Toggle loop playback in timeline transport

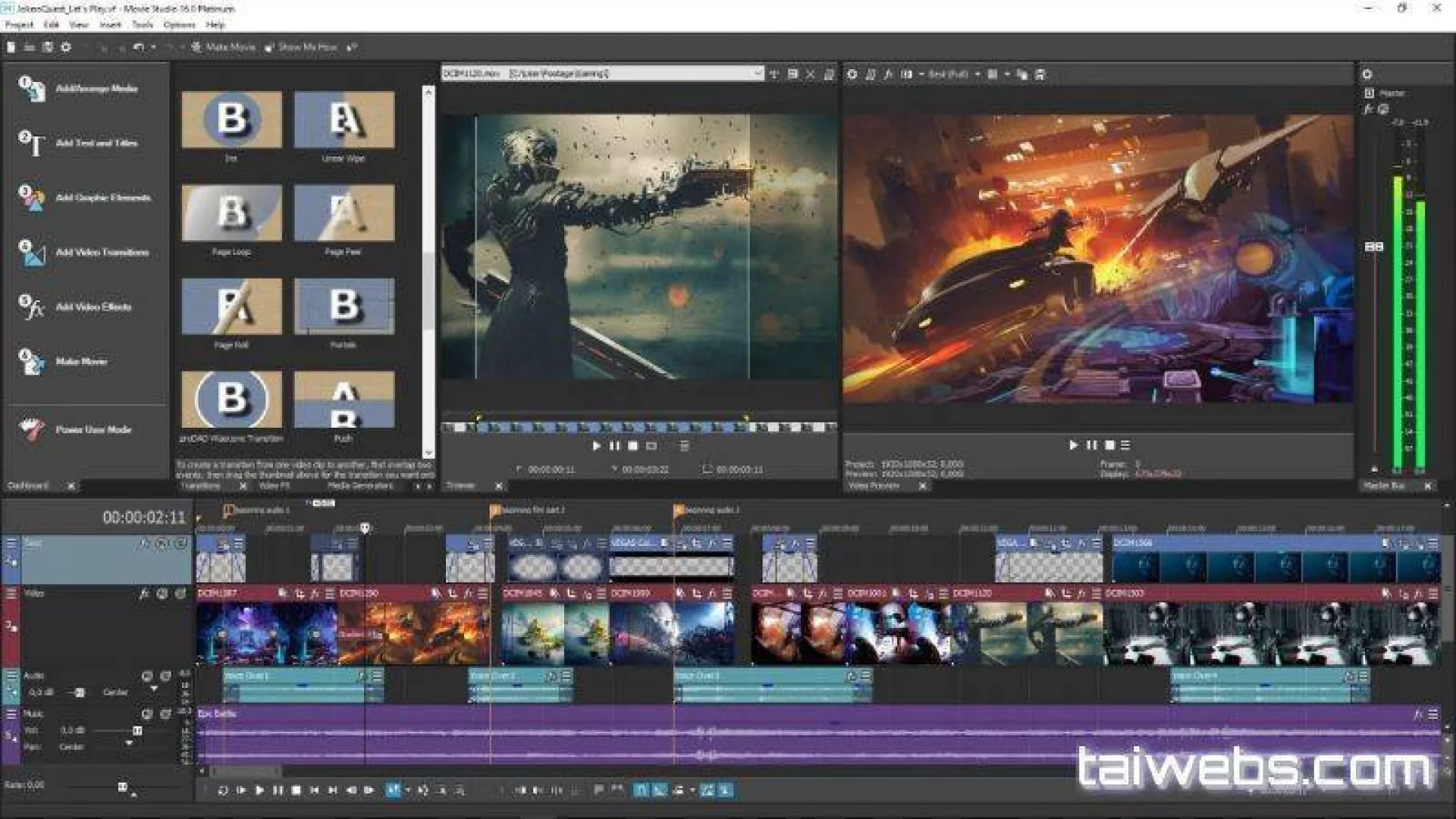pyautogui.click(x=223, y=790)
